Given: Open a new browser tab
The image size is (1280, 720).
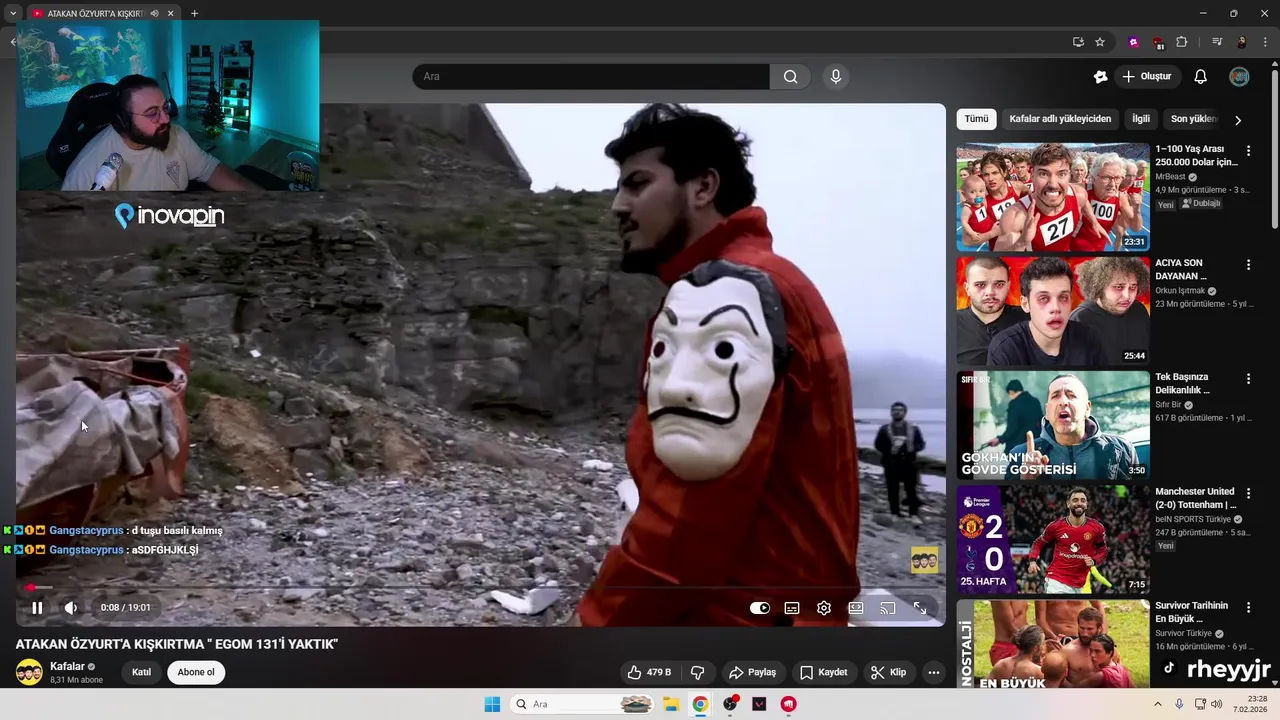Looking at the screenshot, I should (x=194, y=13).
